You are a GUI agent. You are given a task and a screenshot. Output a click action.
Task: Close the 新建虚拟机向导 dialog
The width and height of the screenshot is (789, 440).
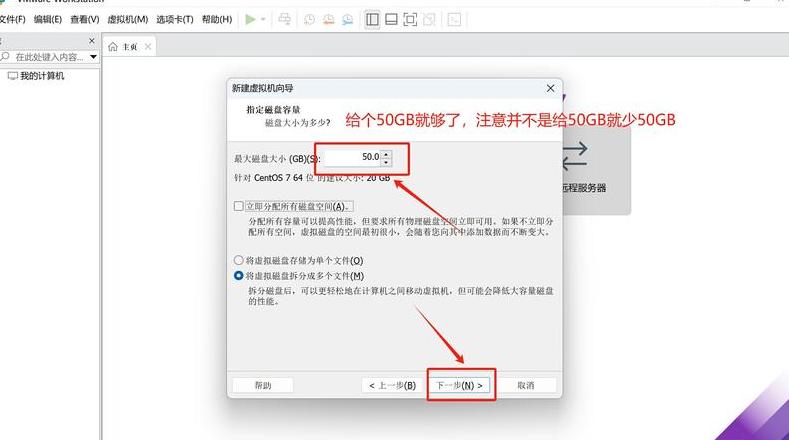pos(550,88)
